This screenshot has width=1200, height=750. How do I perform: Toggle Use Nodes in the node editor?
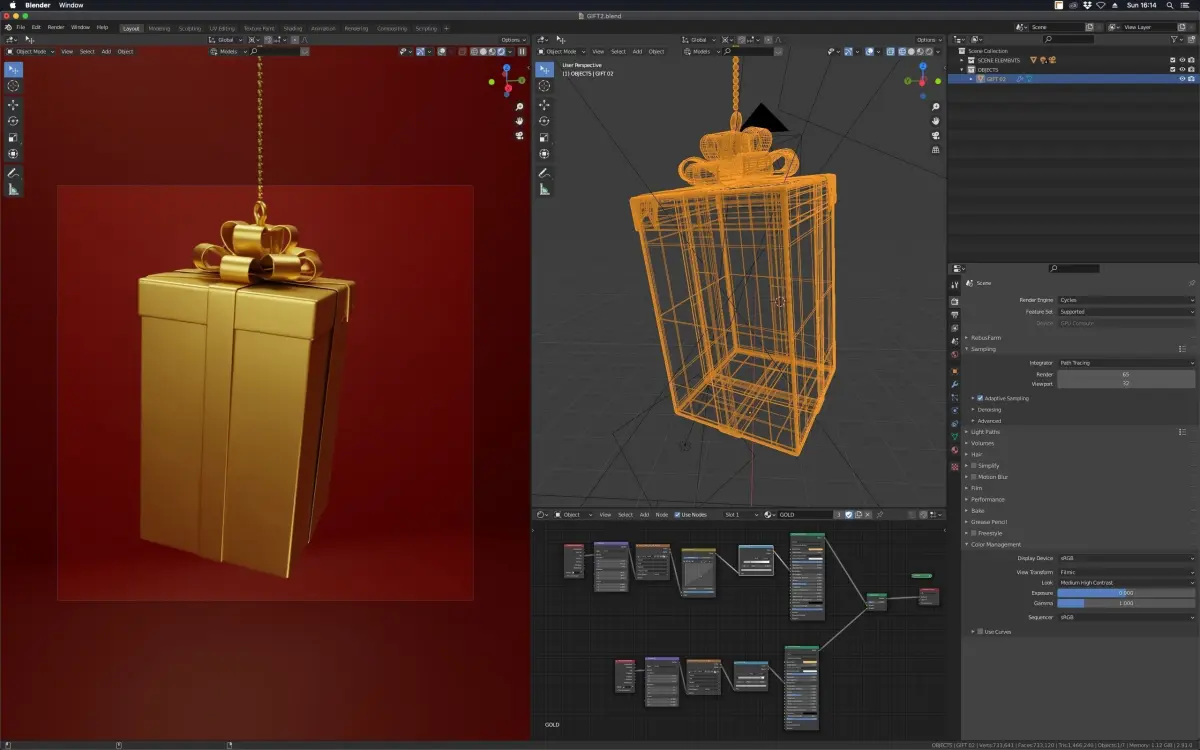(677, 514)
